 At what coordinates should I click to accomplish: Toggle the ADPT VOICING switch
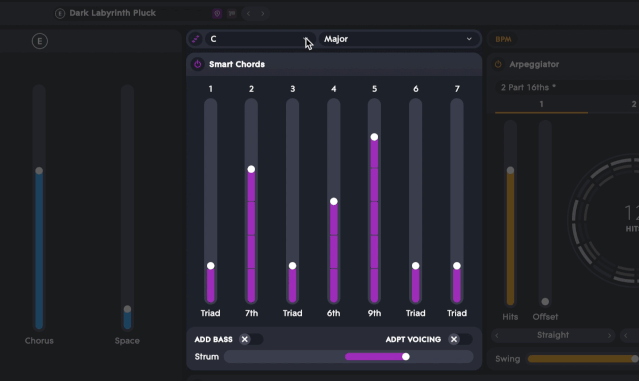pos(460,339)
